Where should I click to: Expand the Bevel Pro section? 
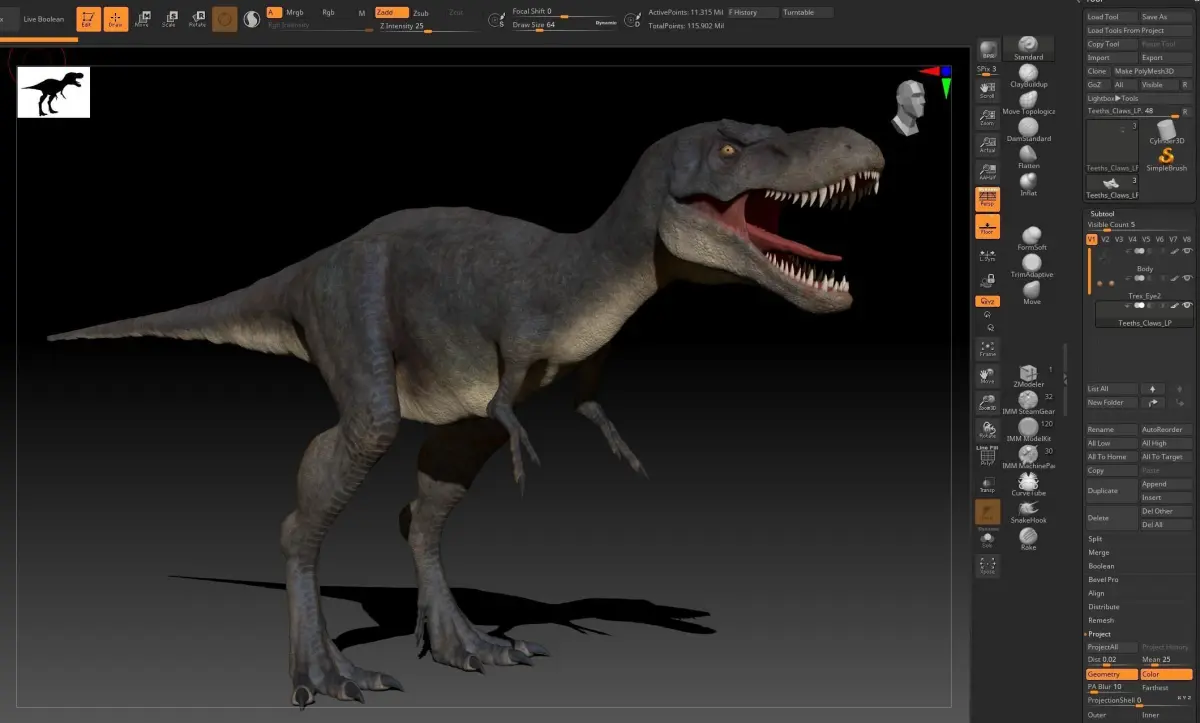click(x=1103, y=580)
